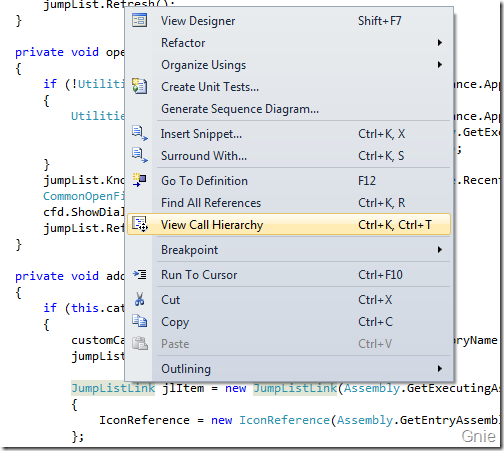Select the Create Unit Tests entry

point(289,87)
